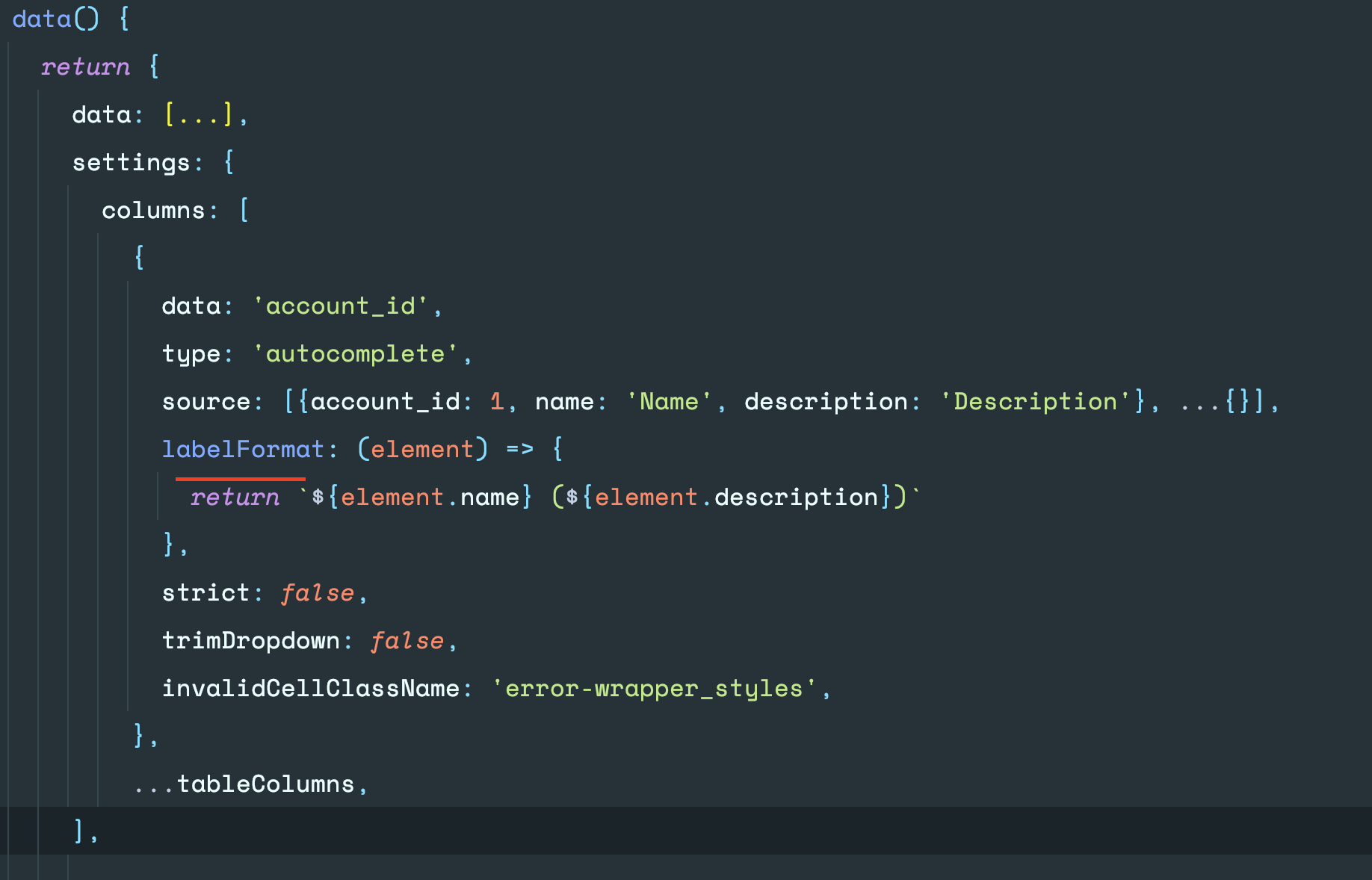The width and height of the screenshot is (1372, 880).
Task: Click the 'account_id' string value
Action: click(340, 306)
